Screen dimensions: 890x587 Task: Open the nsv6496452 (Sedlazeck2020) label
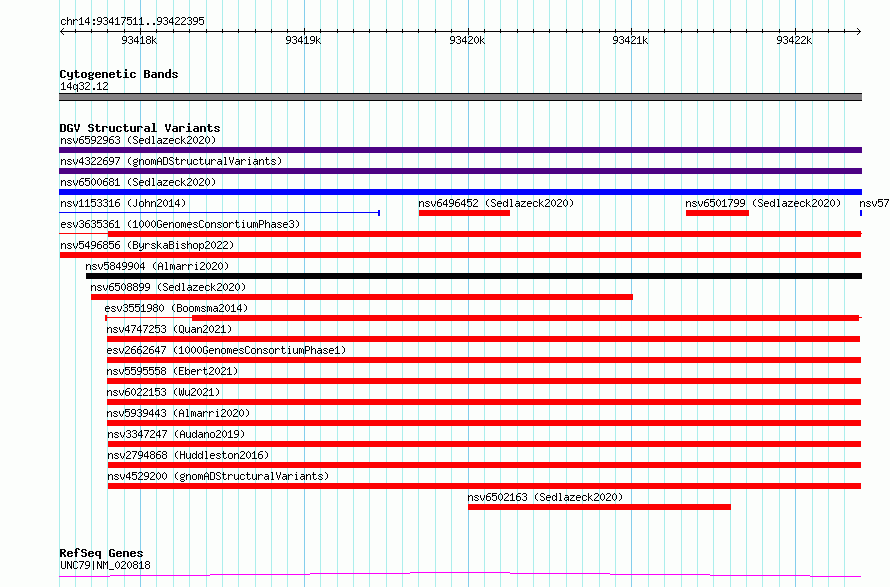click(496, 203)
